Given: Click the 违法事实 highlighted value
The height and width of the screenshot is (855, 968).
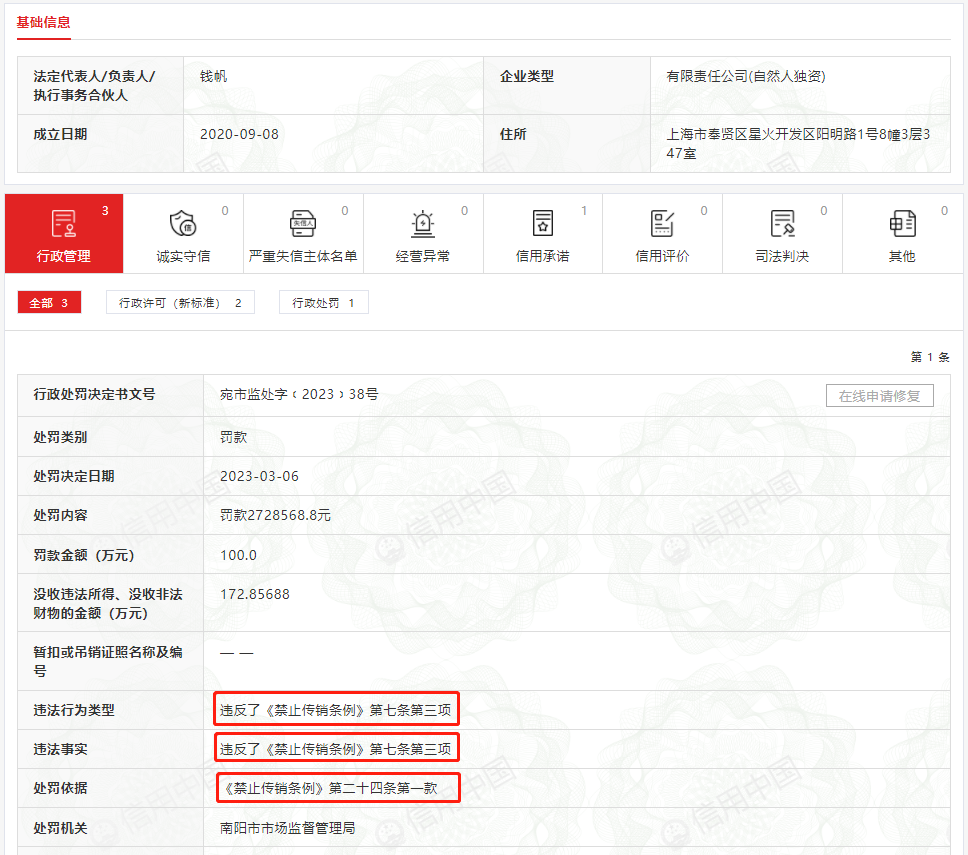Looking at the screenshot, I should [x=336, y=749].
